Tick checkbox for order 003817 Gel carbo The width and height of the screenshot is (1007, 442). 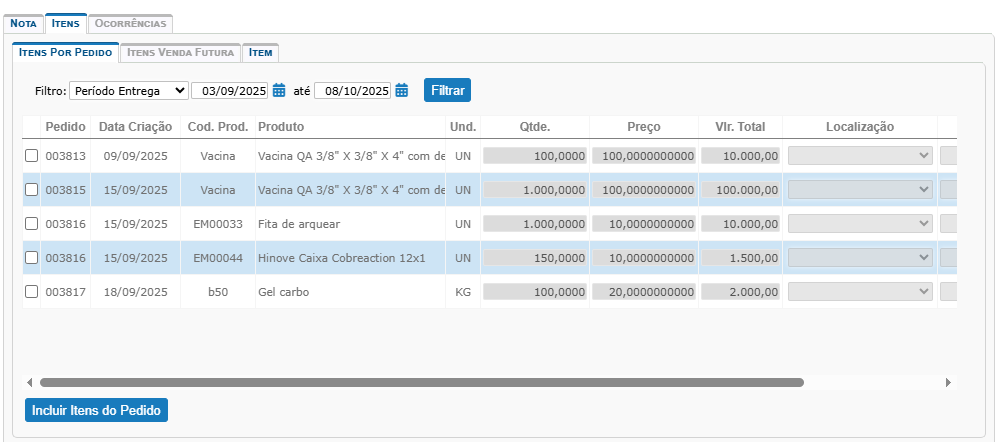(x=32, y=291)
